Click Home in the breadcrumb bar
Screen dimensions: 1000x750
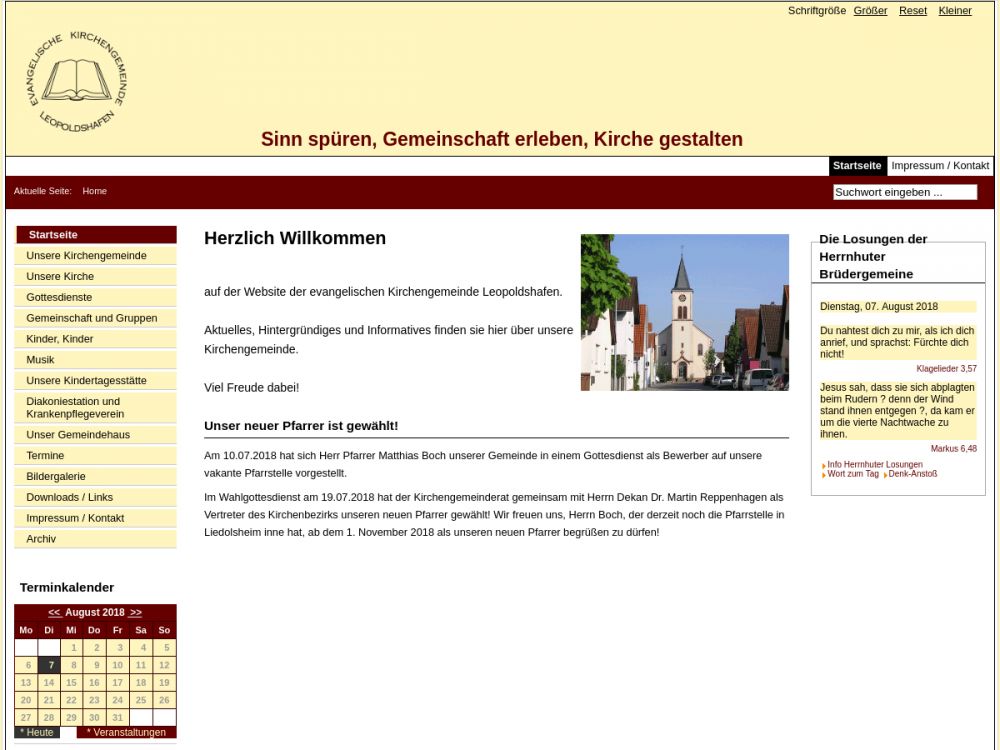pos(94,191)
